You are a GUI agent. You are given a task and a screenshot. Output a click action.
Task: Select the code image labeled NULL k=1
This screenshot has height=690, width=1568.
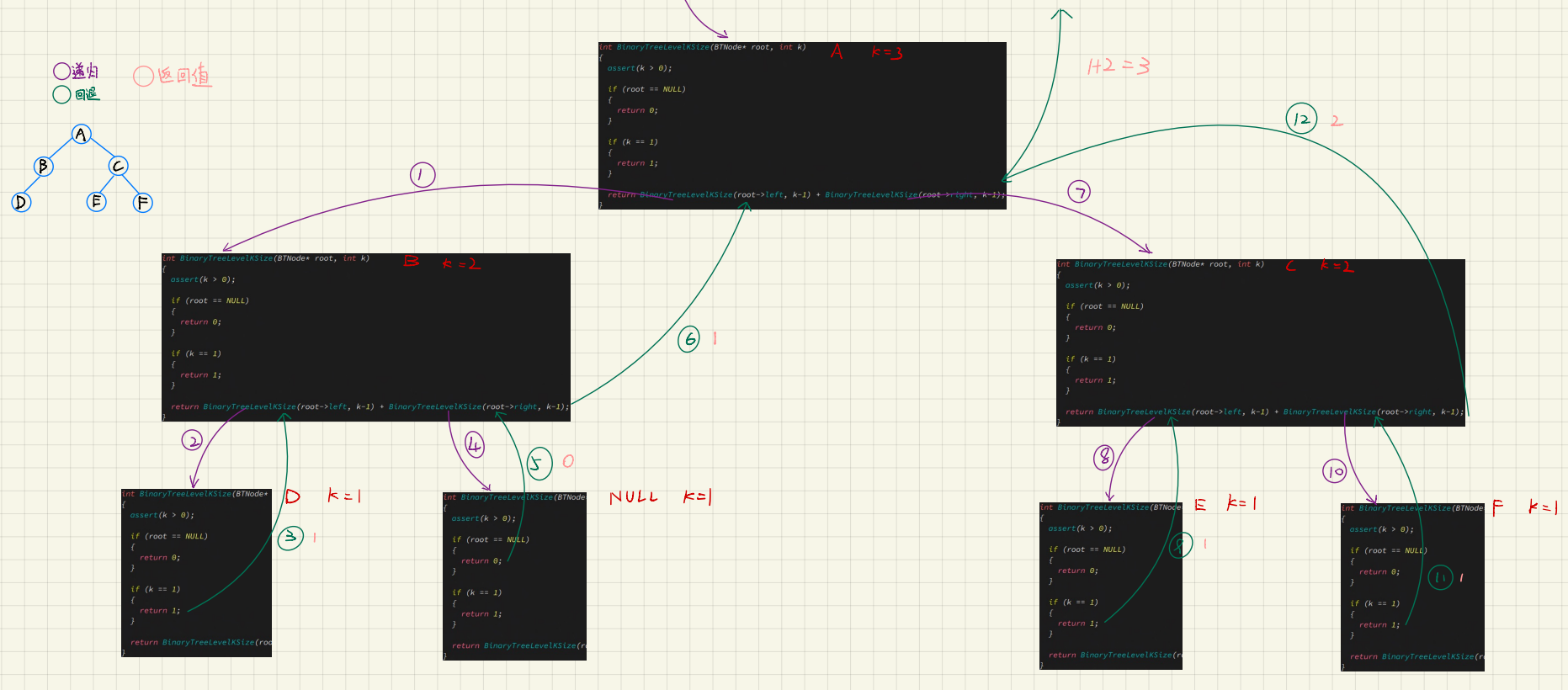(514, 576)
